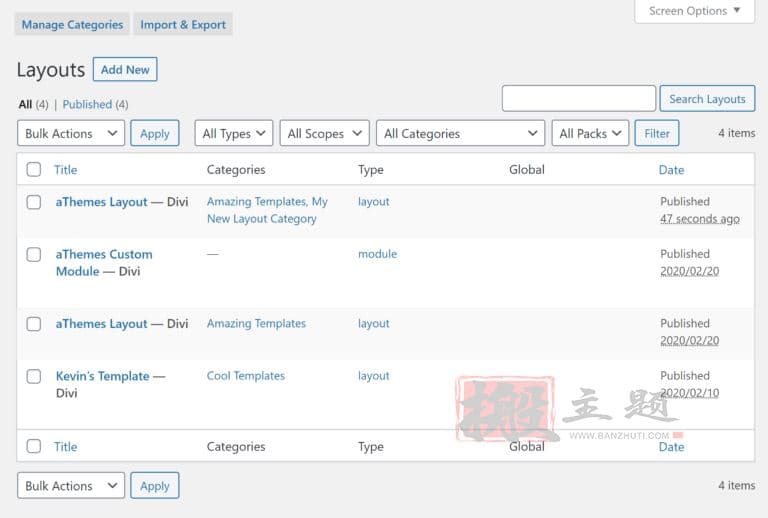Open the All Packs dropdown
Viewport: 768px width, 518px height.
(590, 133)
